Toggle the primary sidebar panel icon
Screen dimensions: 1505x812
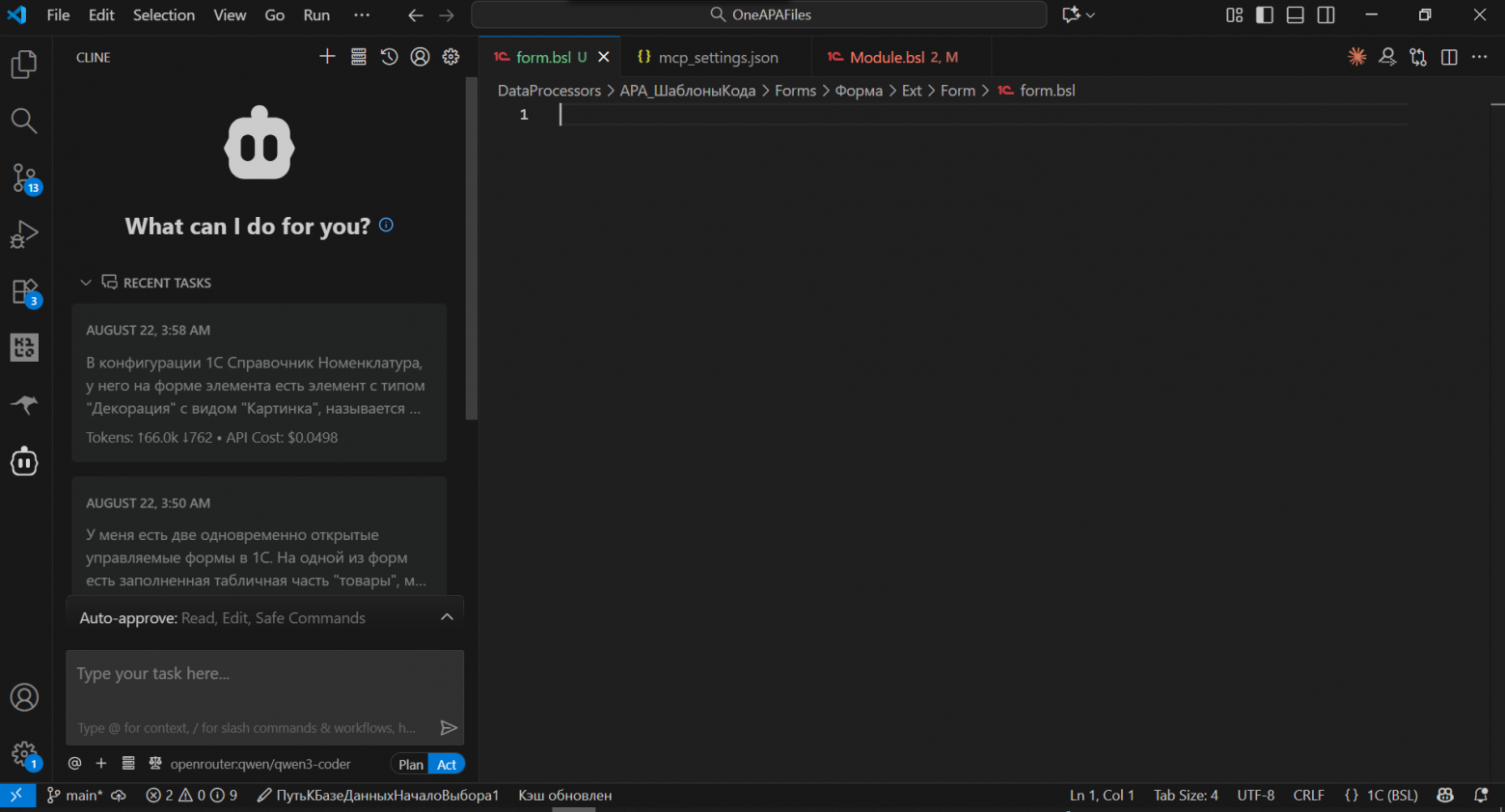click(1264, 14)
